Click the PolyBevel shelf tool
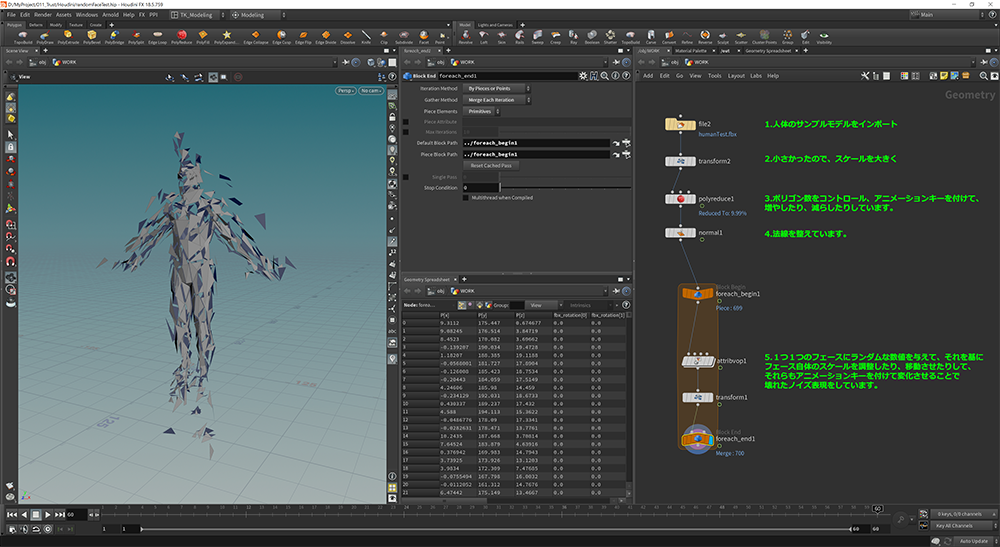1000x547 pixels. pos(92,36)
